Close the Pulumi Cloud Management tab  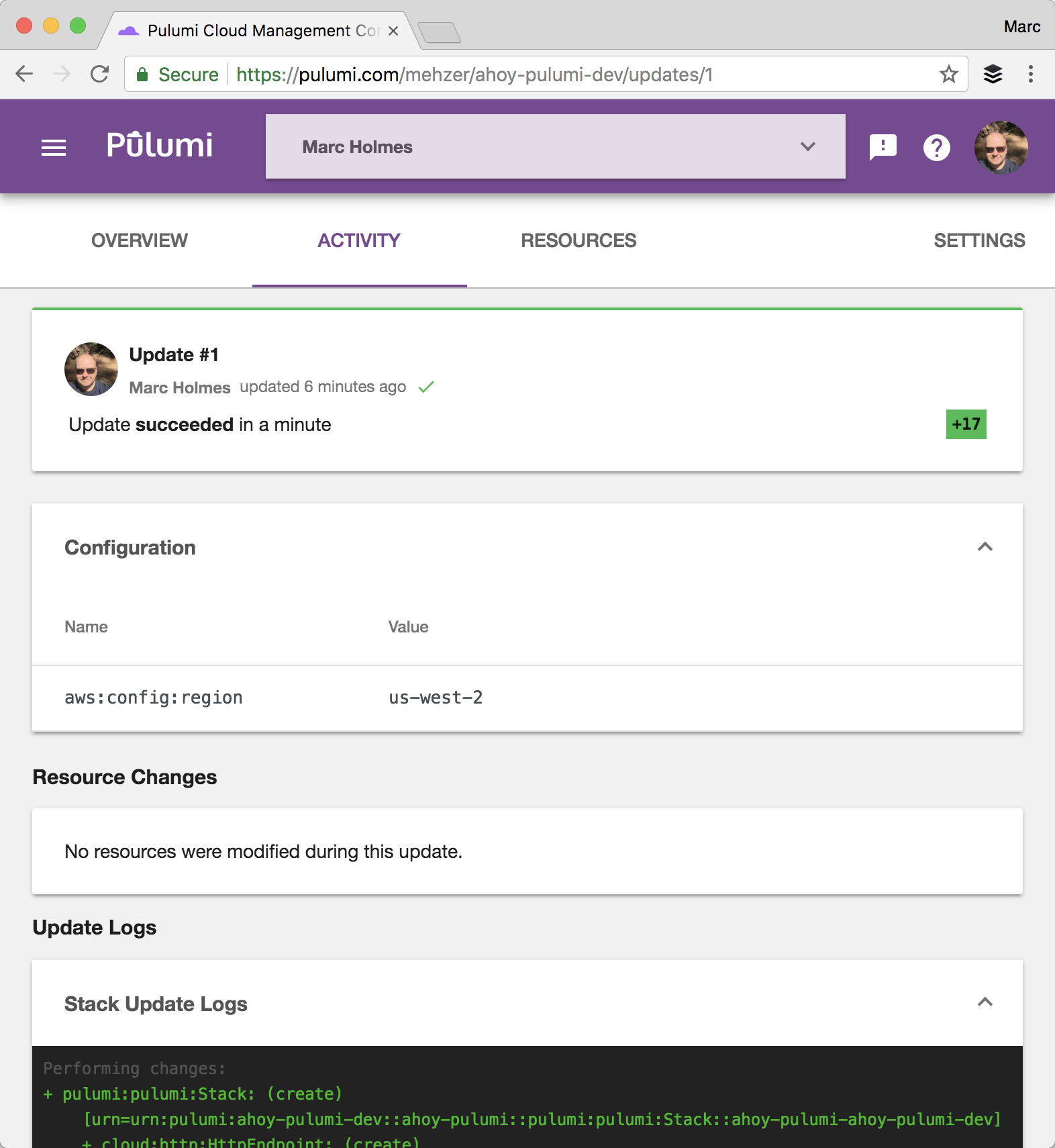coord(393,31)
